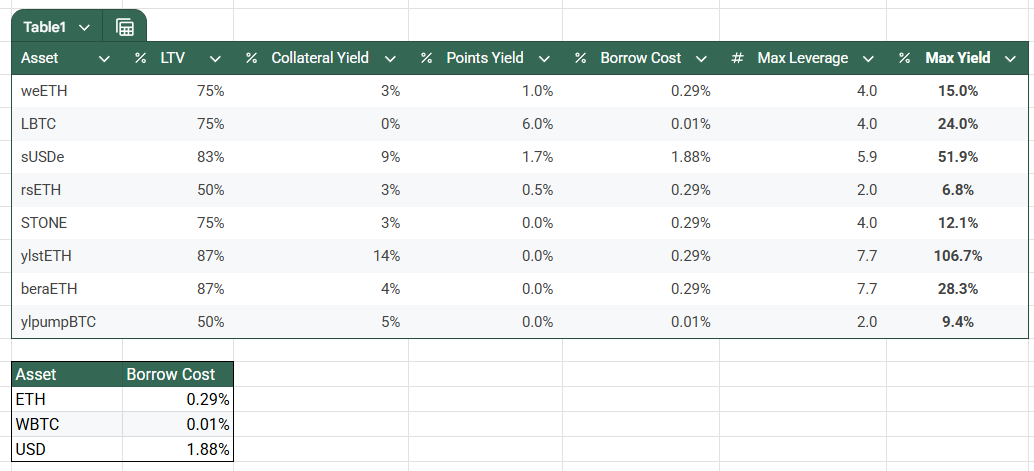Open the Collateral Yield column dropdown
This screenshot has width=1034, height=471.
(390, 59)
